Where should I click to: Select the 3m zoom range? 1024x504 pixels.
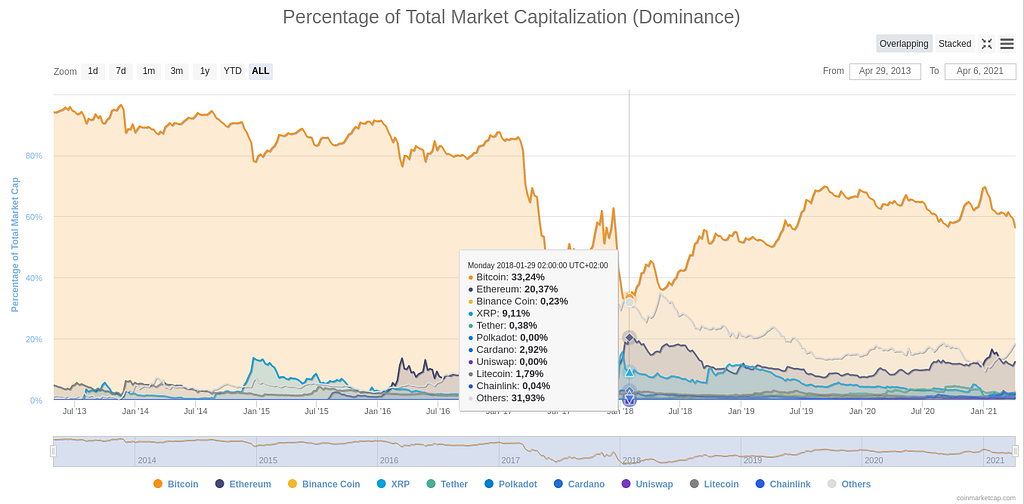point(176,71)
